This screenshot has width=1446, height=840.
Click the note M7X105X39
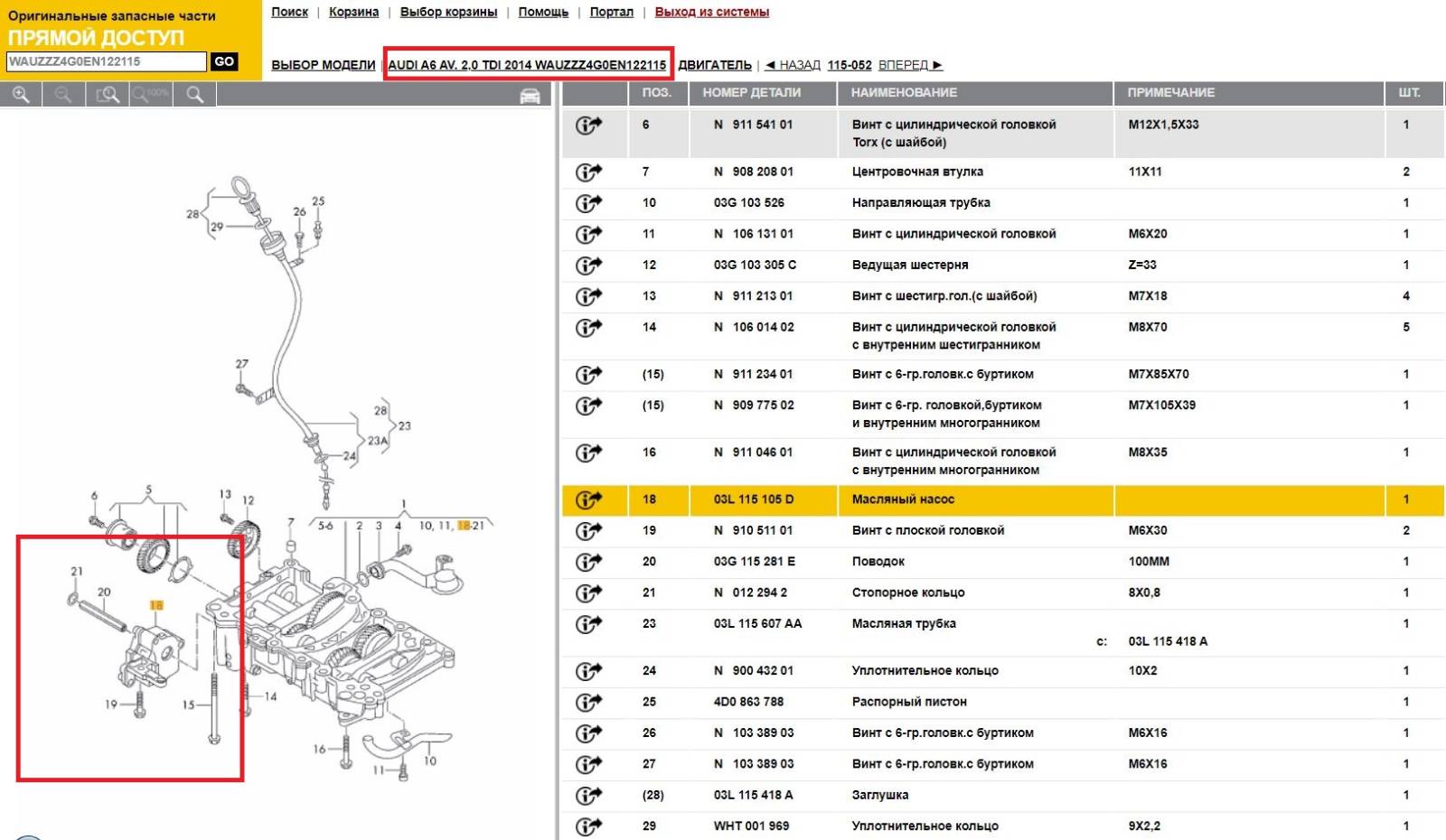(1162, 406)
